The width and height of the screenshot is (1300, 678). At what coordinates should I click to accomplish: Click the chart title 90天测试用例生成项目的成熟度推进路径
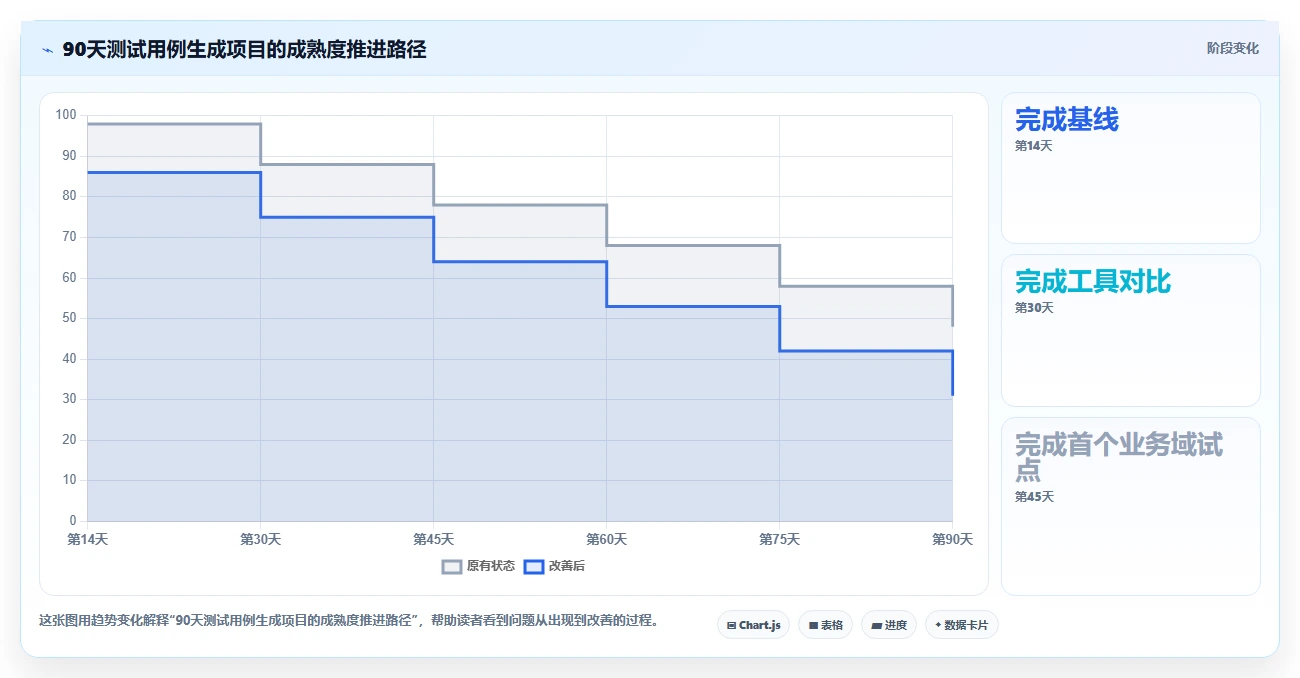[x=244, y=49]
